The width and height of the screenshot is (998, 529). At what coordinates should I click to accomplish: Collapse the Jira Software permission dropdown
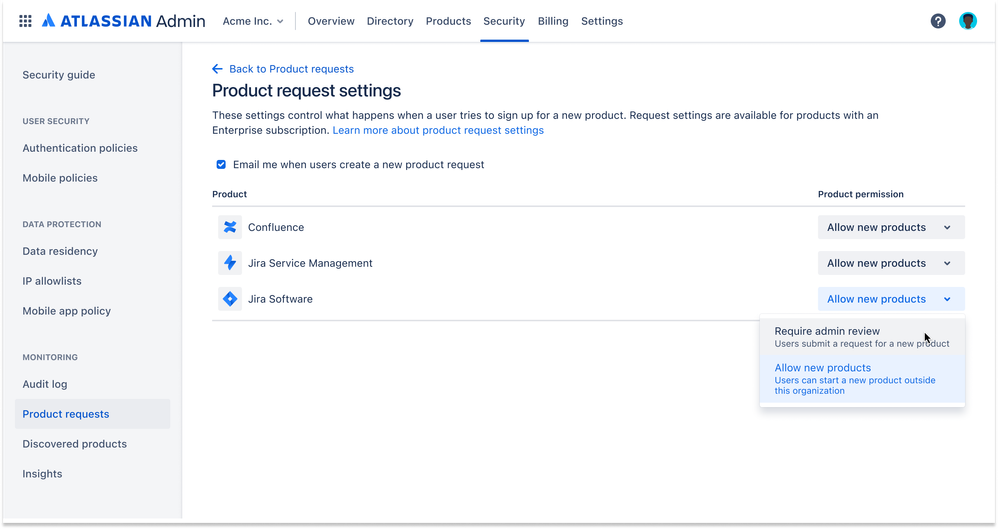coord(890,299)
